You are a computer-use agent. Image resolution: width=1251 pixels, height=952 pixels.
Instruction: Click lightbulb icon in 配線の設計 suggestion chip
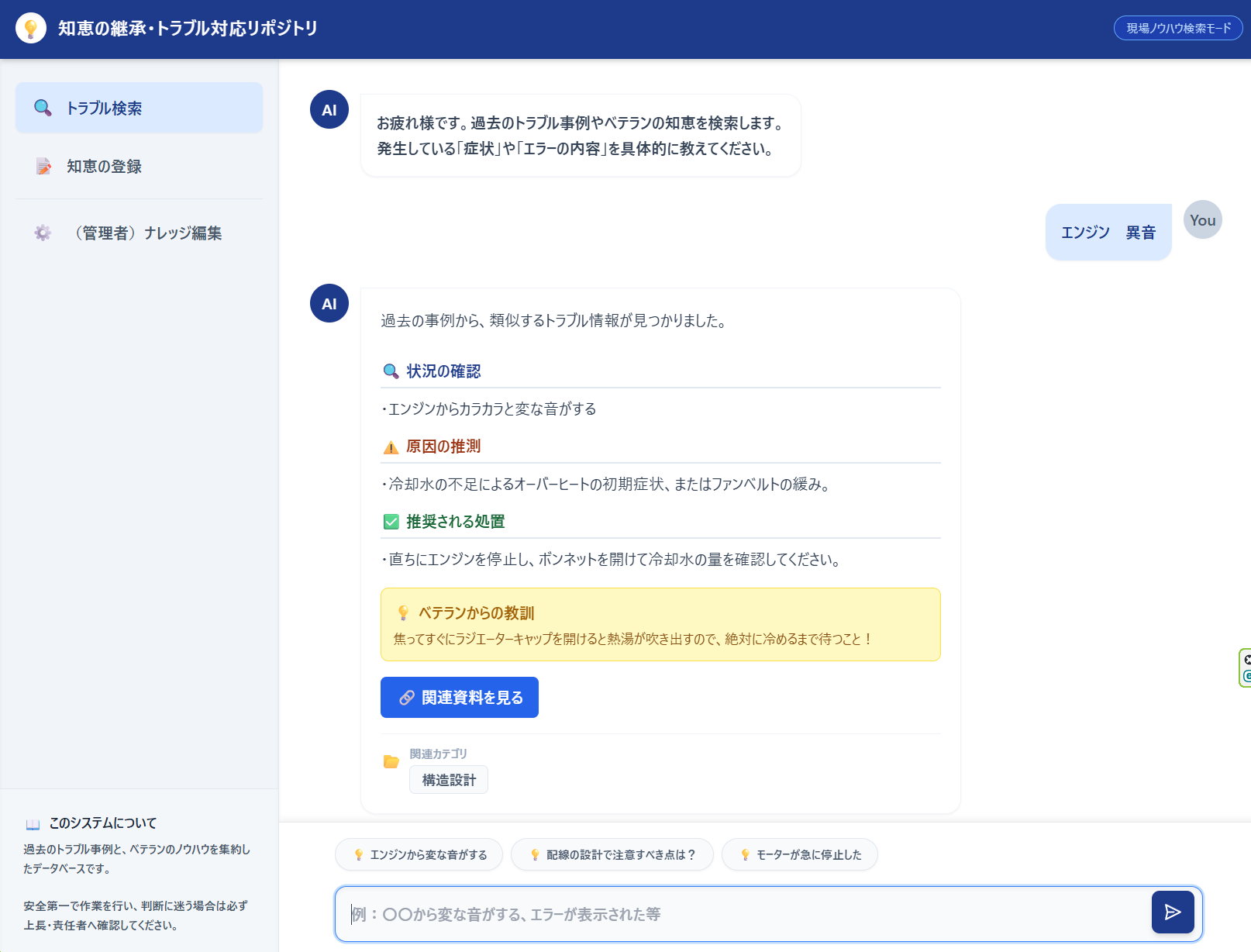[535, 854]
